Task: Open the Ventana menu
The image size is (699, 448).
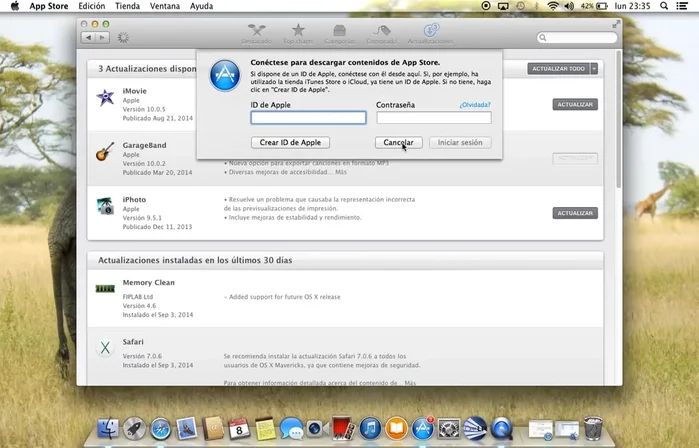Action: click(x=164, y=6)
